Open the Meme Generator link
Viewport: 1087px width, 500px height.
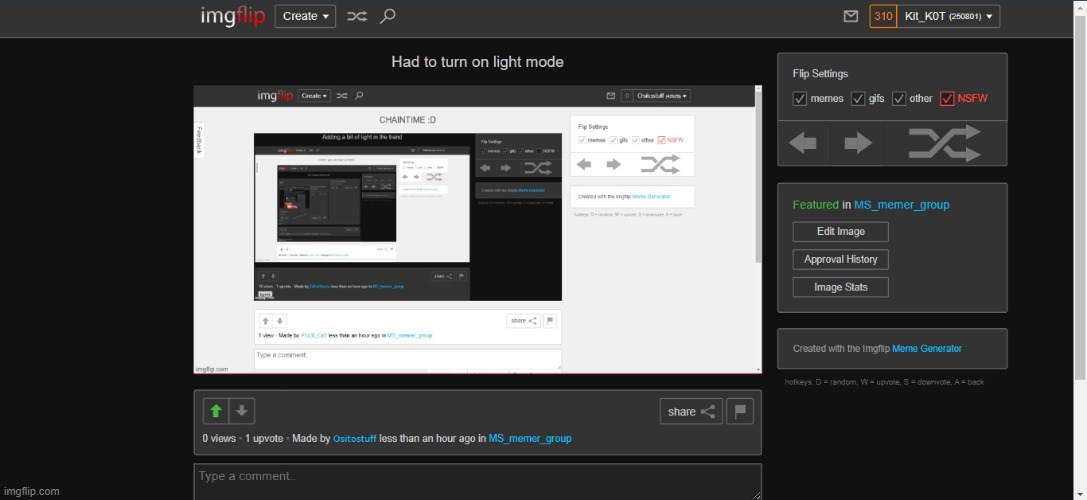(x=927, y=349)
